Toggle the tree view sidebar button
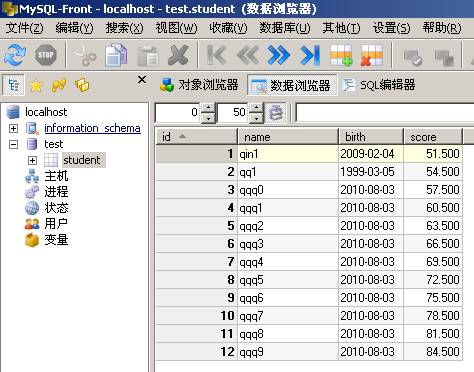This screenshot has width=474, height=372. tap(13, 85)
